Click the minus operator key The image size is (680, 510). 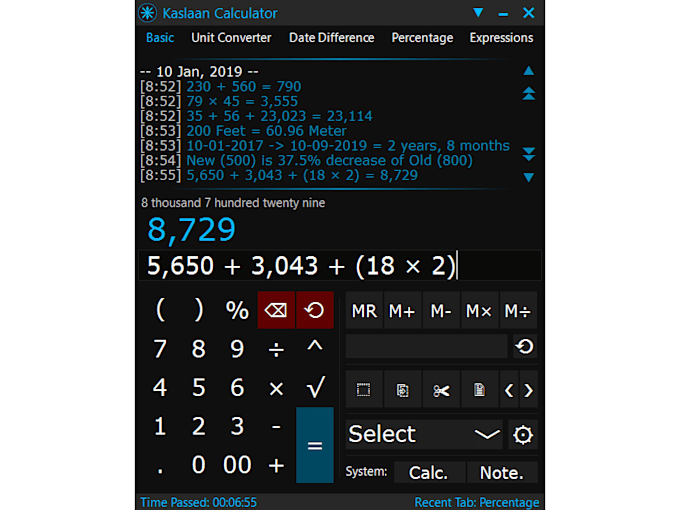tap(276, 426)
